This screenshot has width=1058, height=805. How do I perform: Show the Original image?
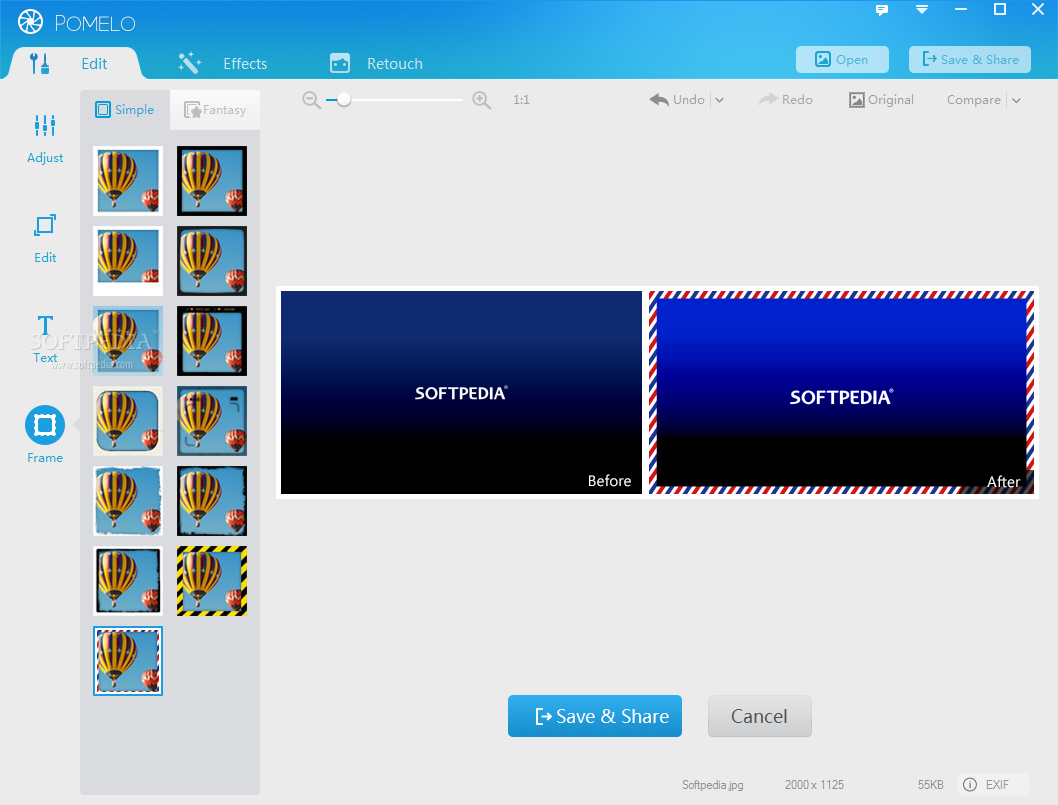(881, 100)
